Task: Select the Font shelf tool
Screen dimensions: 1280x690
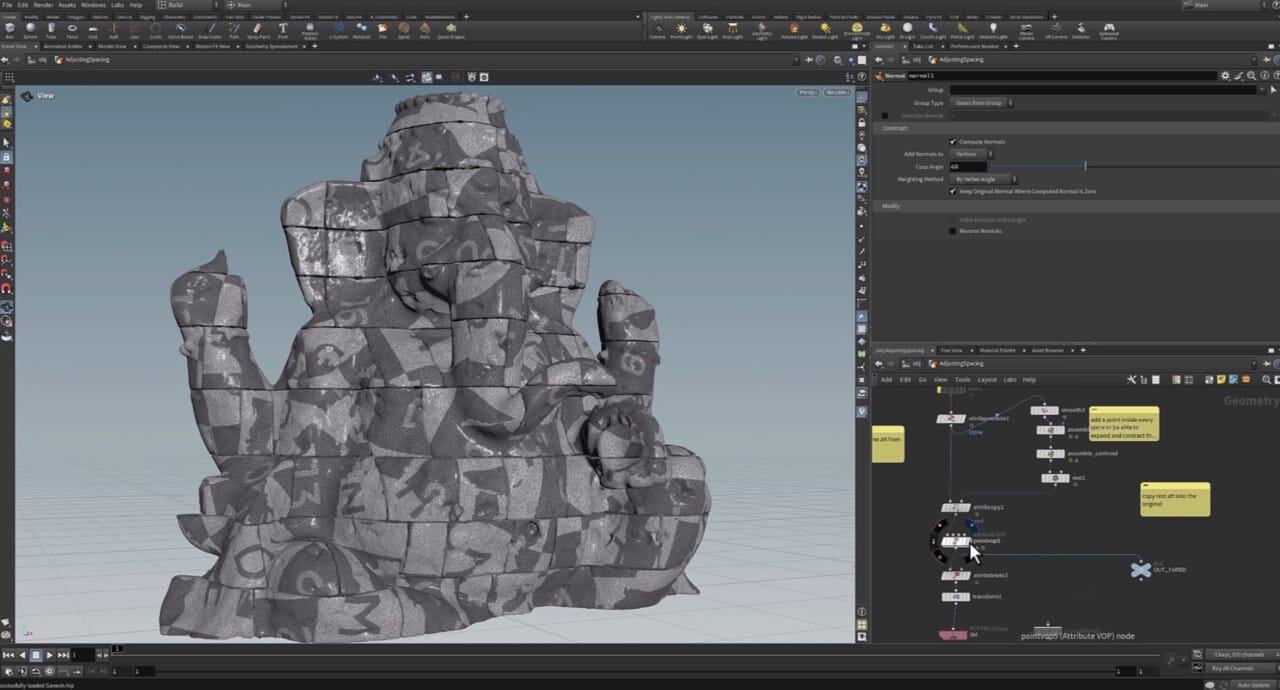Action: [x=283, y=30]
